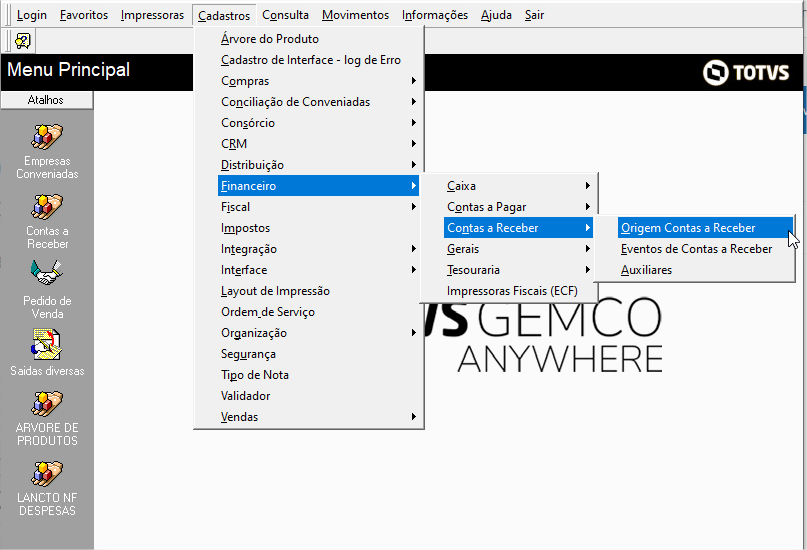Expand the Gerais submenu

[518, 249]
